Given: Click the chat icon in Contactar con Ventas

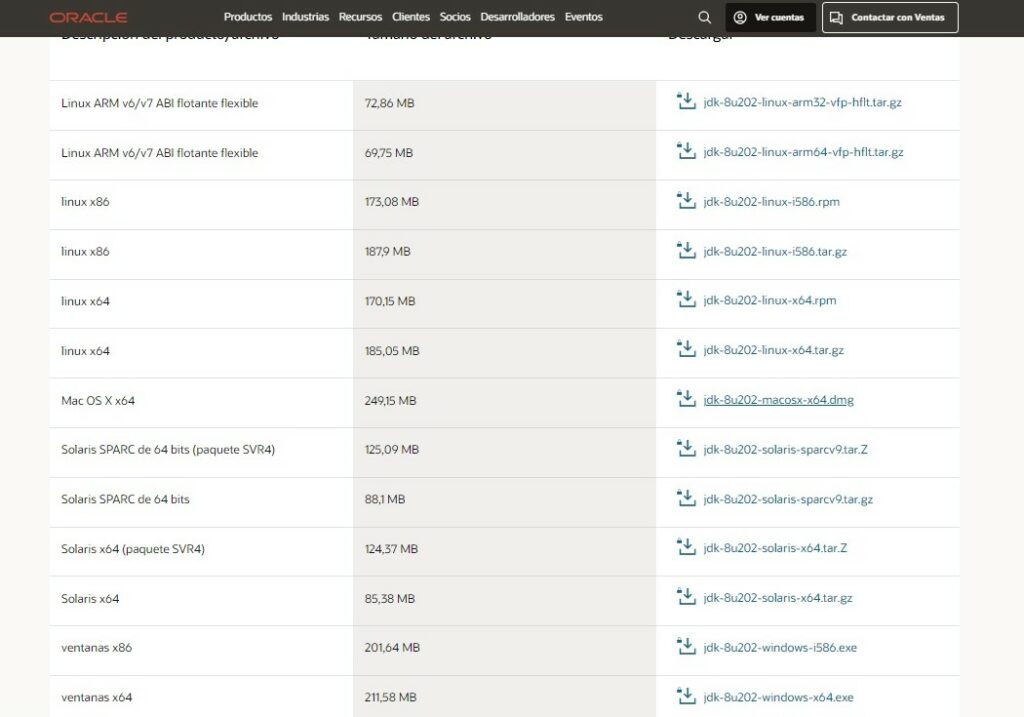Looking at the screenshot, I should pos(837,18).
